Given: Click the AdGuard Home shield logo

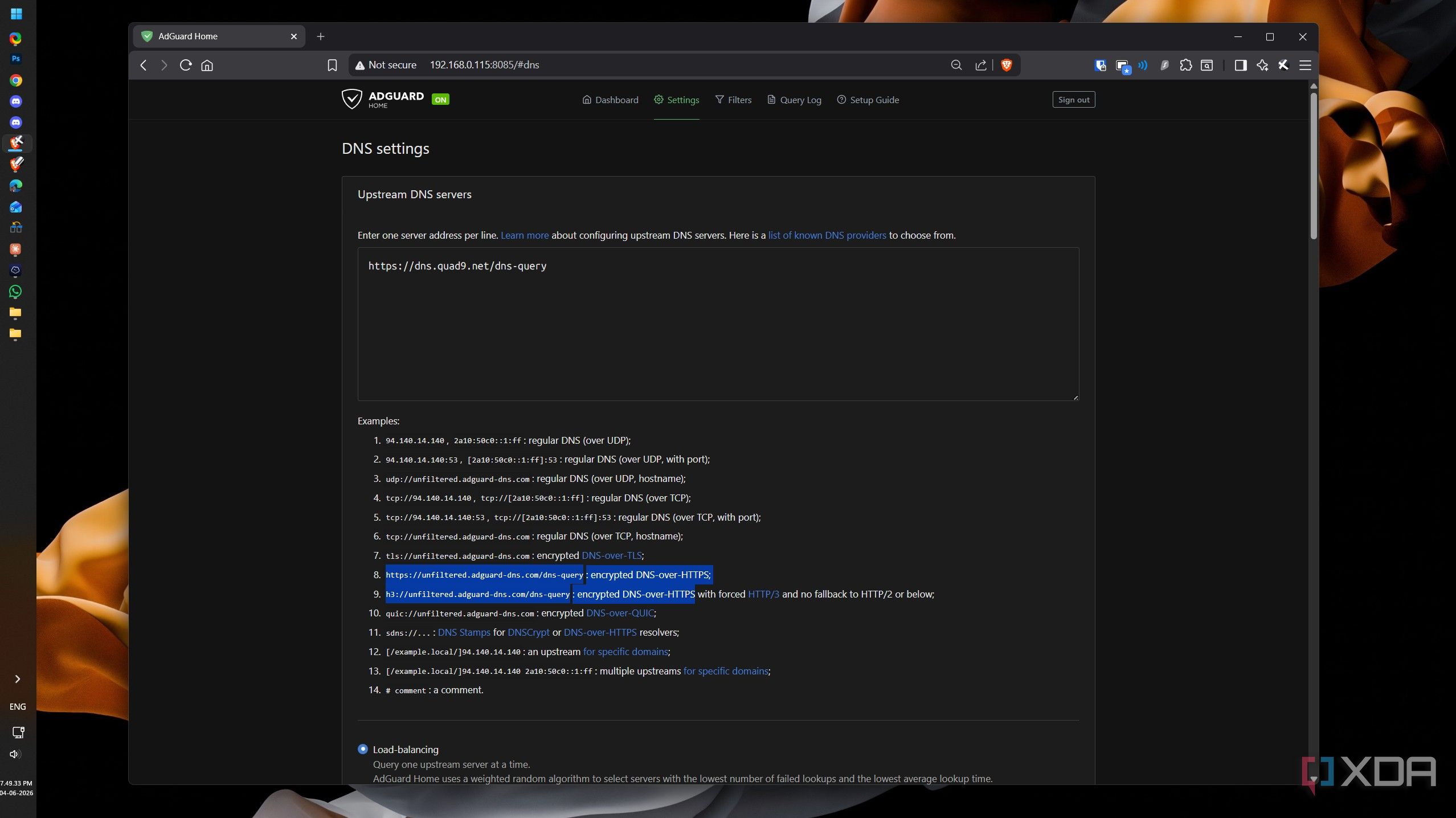Looking at the screenshot, I should pyautogui.click(x=351, y=99).
